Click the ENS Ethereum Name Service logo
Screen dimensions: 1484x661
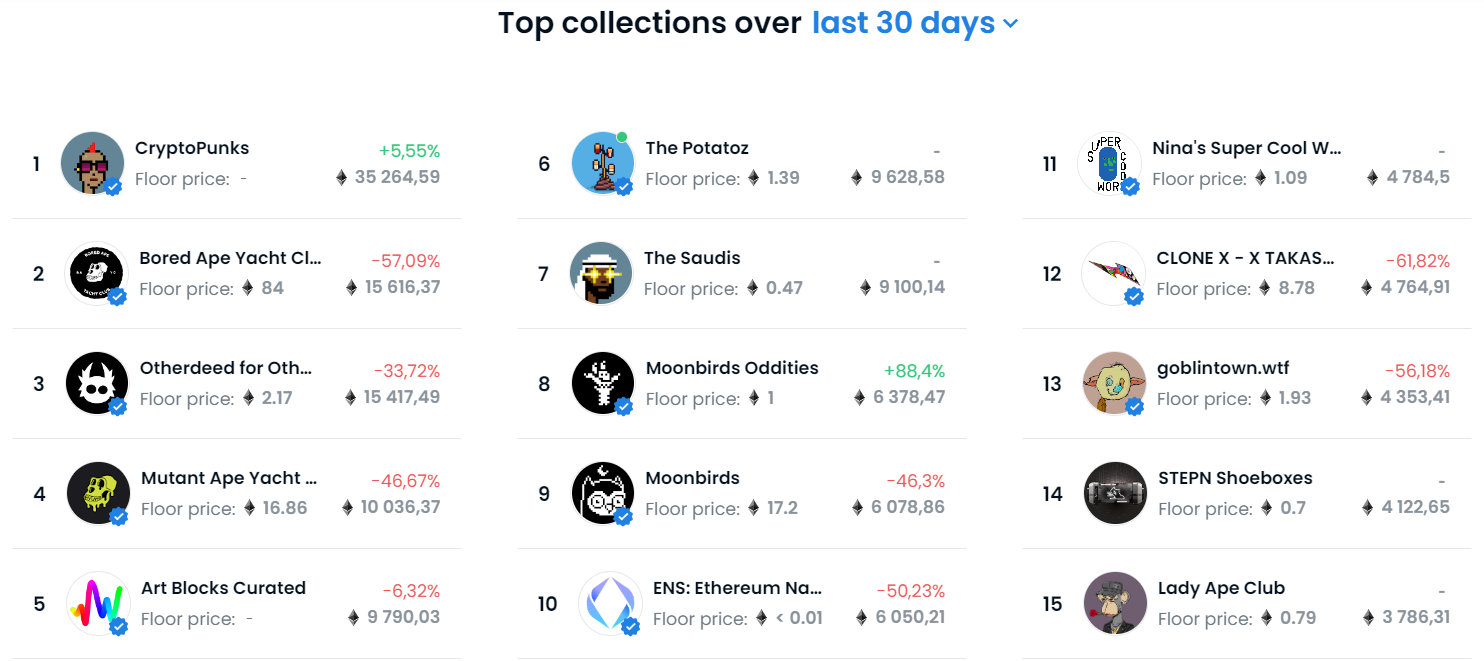click(610, 603)
